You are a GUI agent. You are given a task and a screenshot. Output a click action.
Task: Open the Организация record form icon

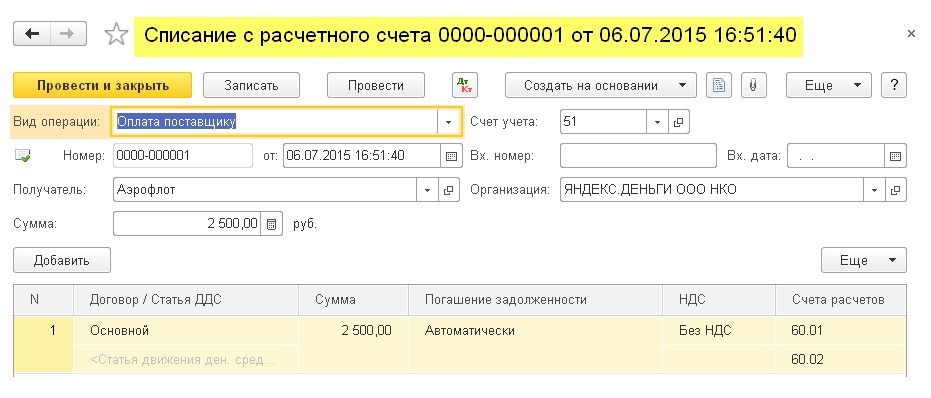(895, 190)
